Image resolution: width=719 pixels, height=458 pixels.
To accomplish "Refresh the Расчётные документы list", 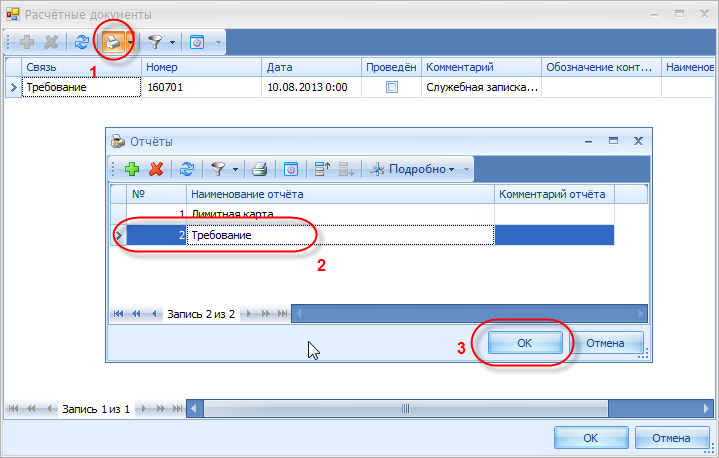I will point(82,42).
